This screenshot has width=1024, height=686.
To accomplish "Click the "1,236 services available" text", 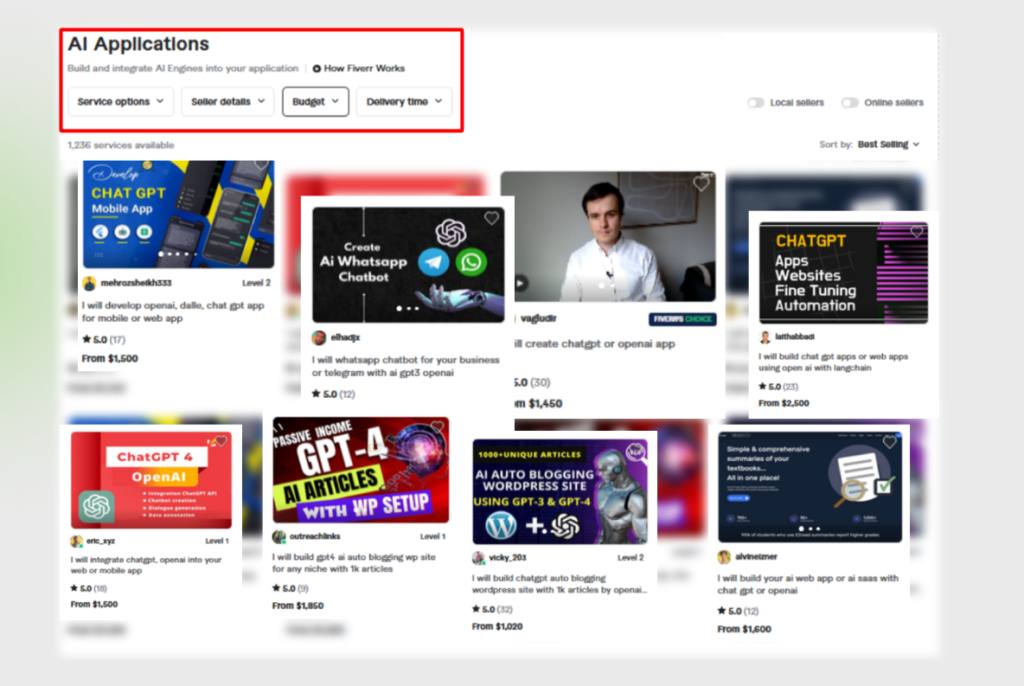I will [121, 145].
